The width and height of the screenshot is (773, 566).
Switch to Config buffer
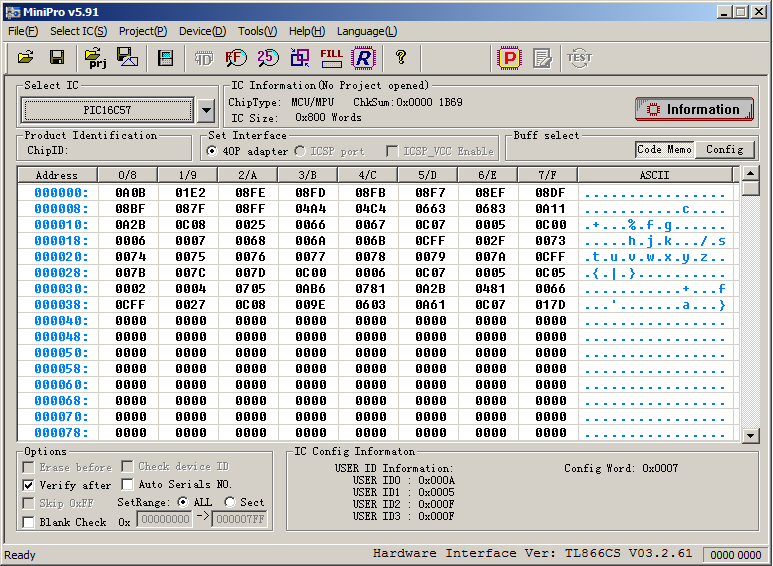pyautogui.click(x=724, y=149)
